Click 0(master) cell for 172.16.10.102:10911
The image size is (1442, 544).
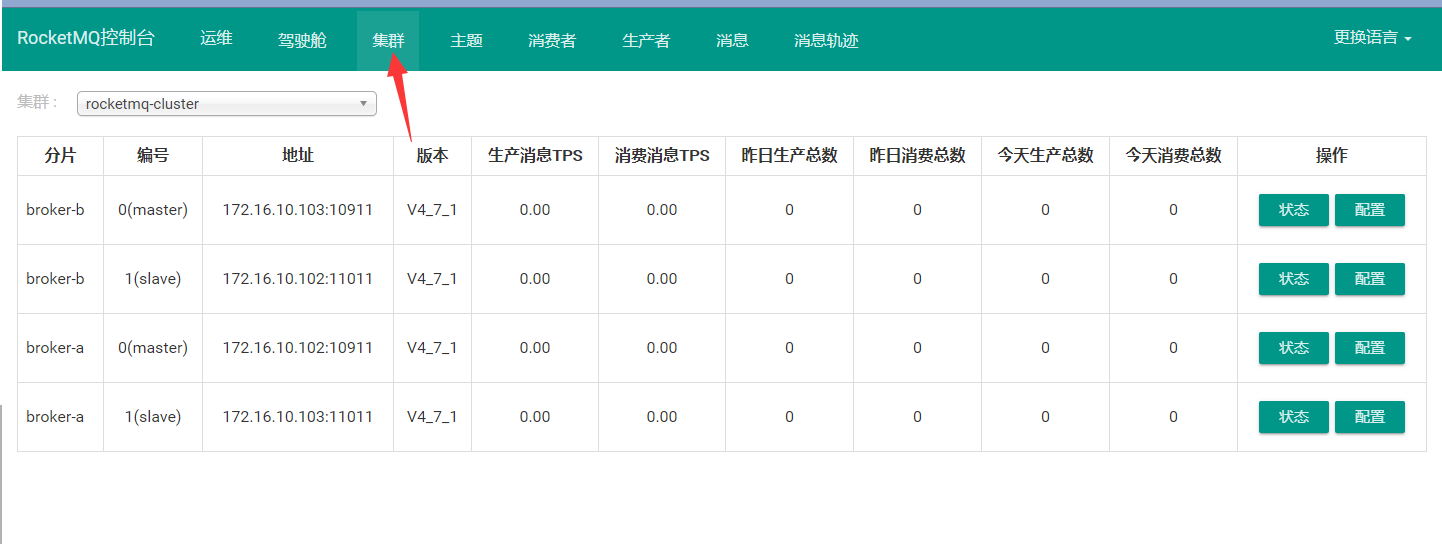(153, 348)
